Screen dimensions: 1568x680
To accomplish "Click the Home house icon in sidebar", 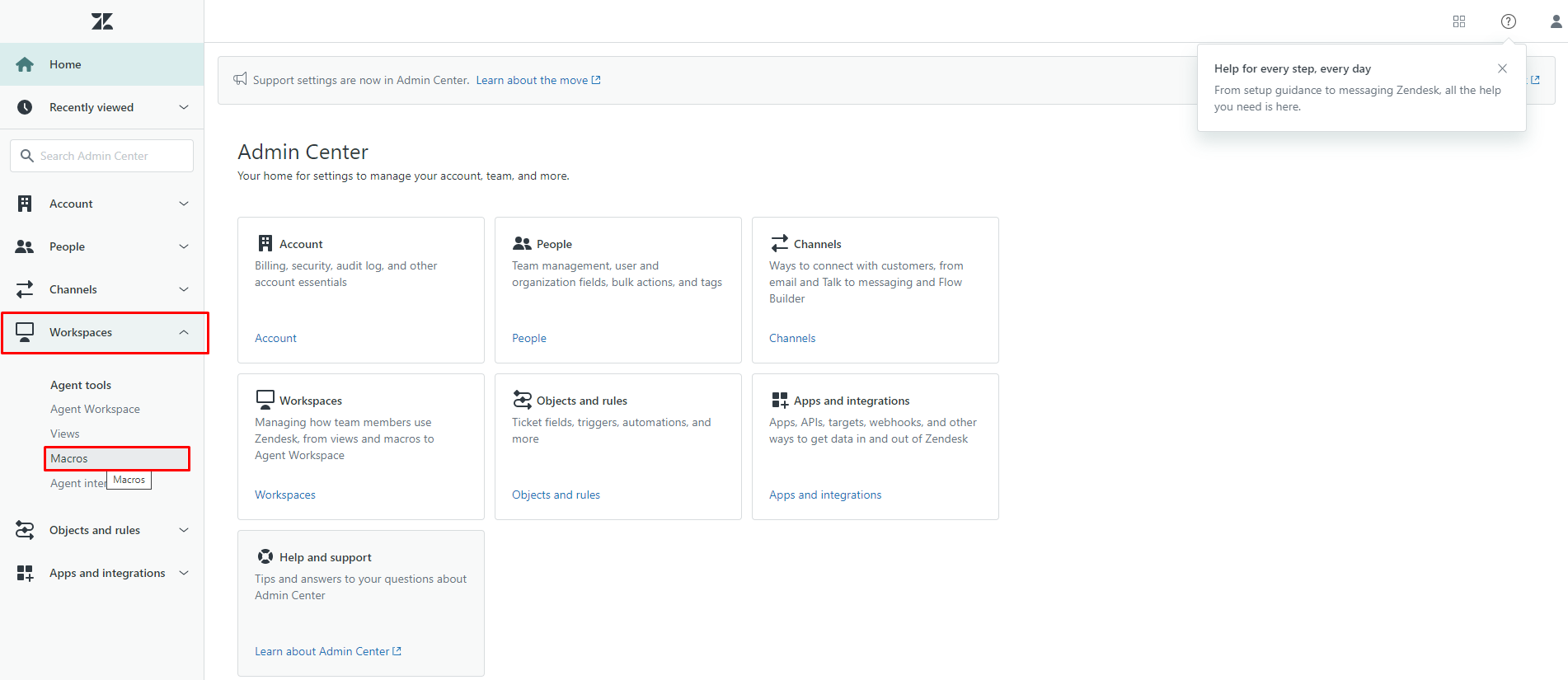I will [x=25, y=64].
